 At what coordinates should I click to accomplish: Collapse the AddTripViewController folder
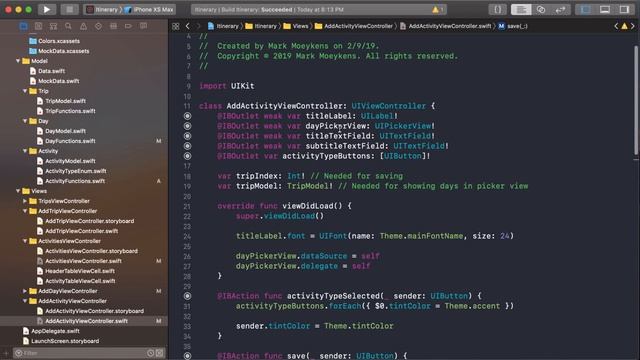coord(25,211)
